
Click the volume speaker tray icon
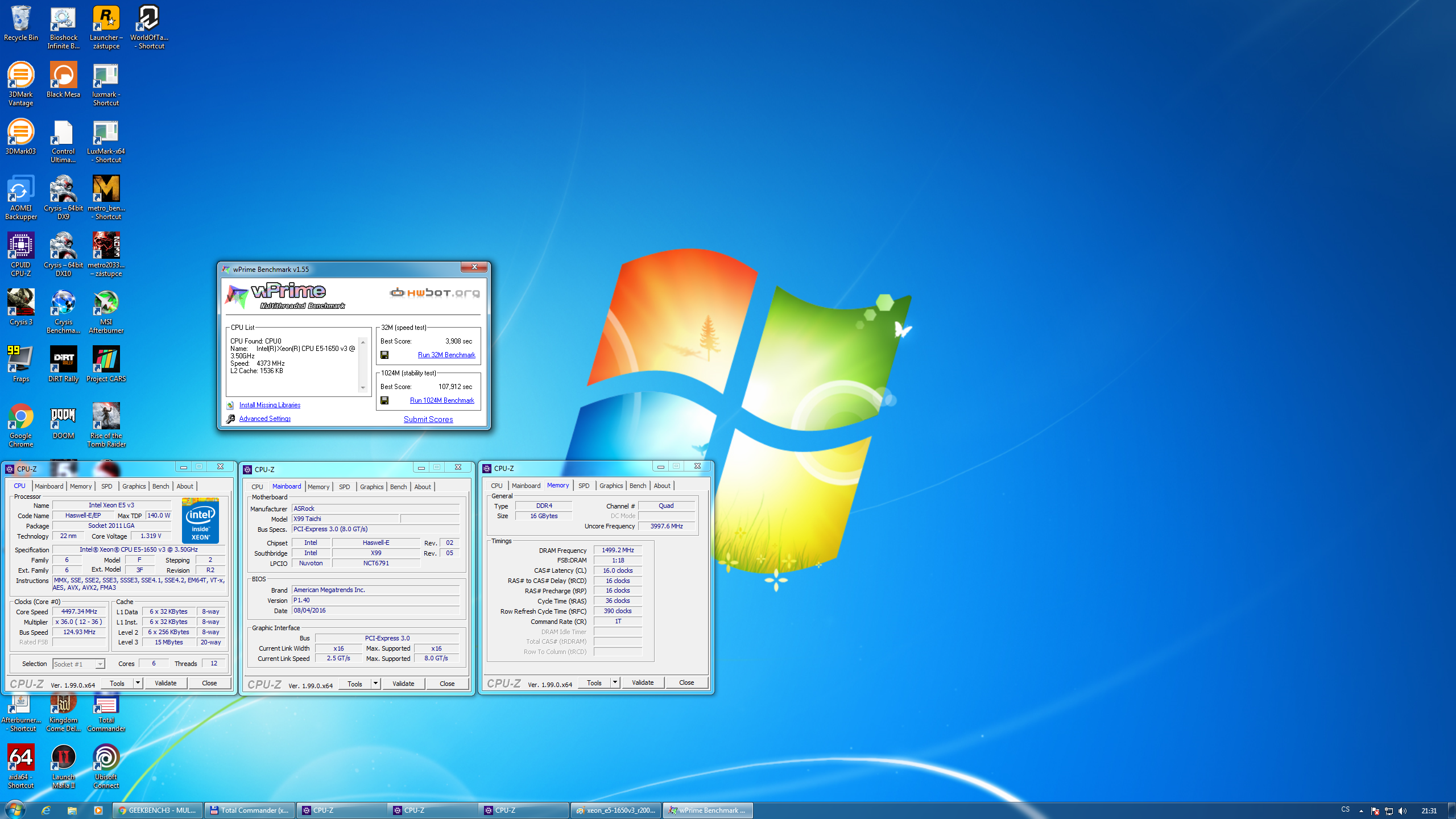(x=1402, y=811)
